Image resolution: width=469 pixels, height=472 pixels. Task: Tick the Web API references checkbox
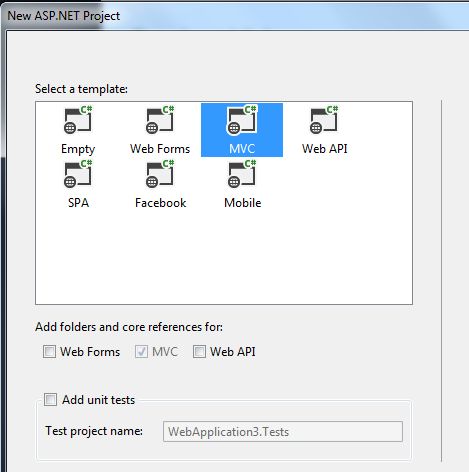pyautogui.click(x=199, y=352)
